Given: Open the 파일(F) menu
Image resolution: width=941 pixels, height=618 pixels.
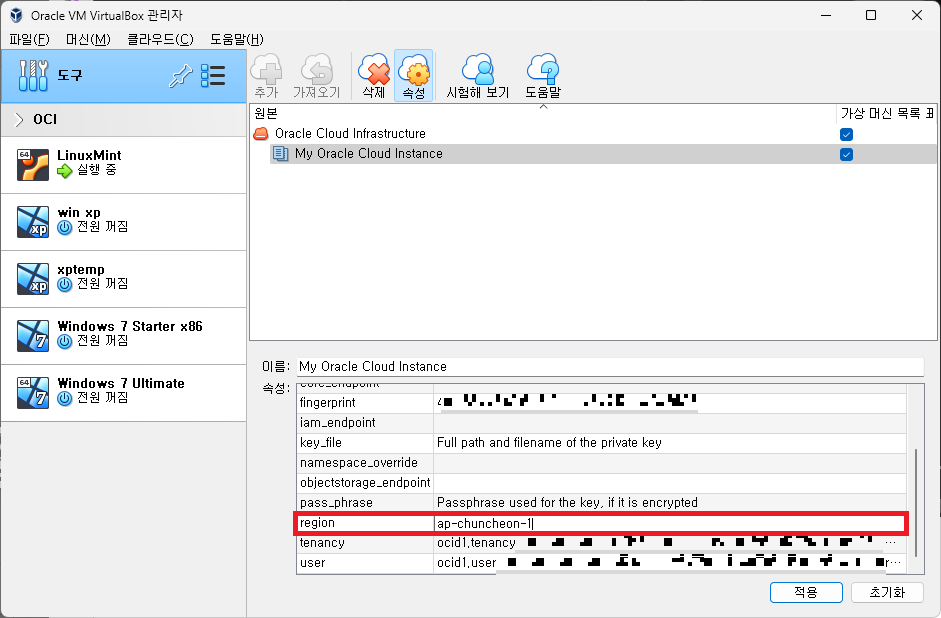Looking at the screenshot, I should pos(29,39).
